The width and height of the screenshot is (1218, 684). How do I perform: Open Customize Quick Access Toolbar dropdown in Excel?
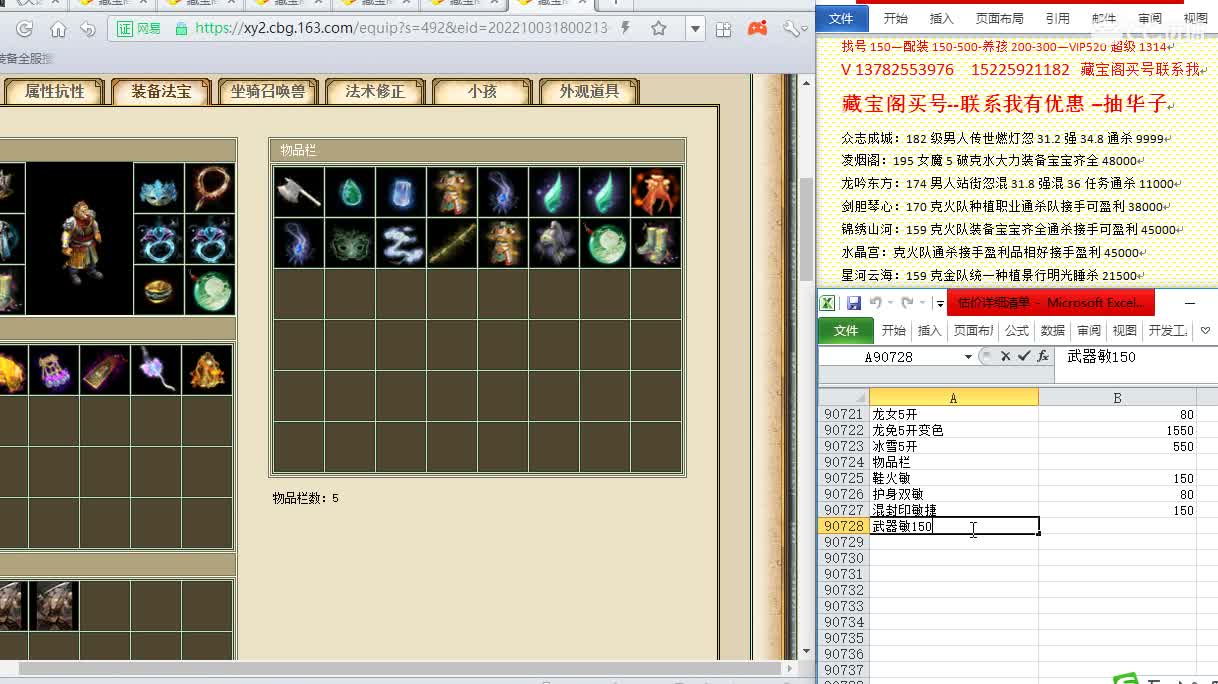click(x=940, y=303)
